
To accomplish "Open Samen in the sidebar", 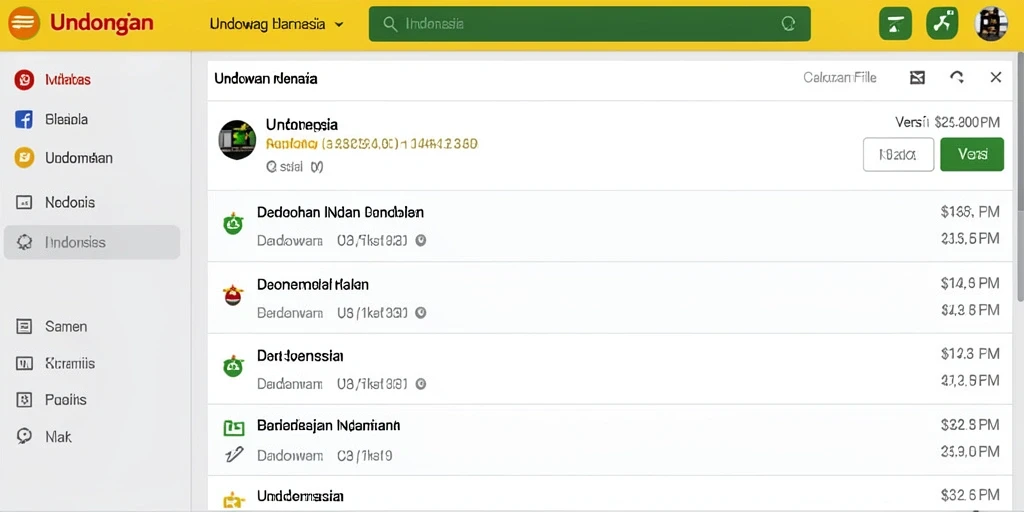I will coord(66,327).
